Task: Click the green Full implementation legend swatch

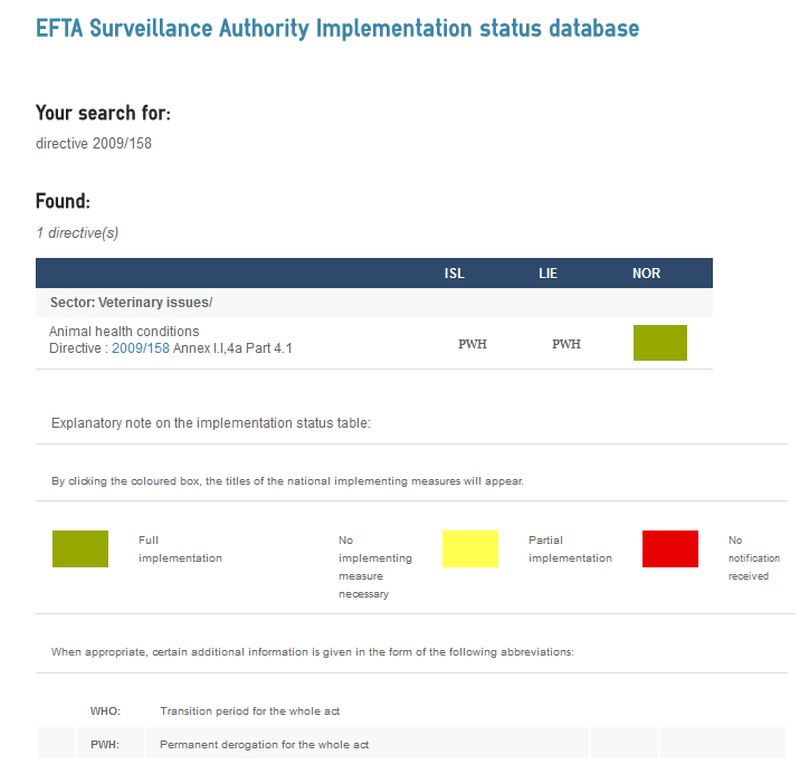Action: (80, 549)
